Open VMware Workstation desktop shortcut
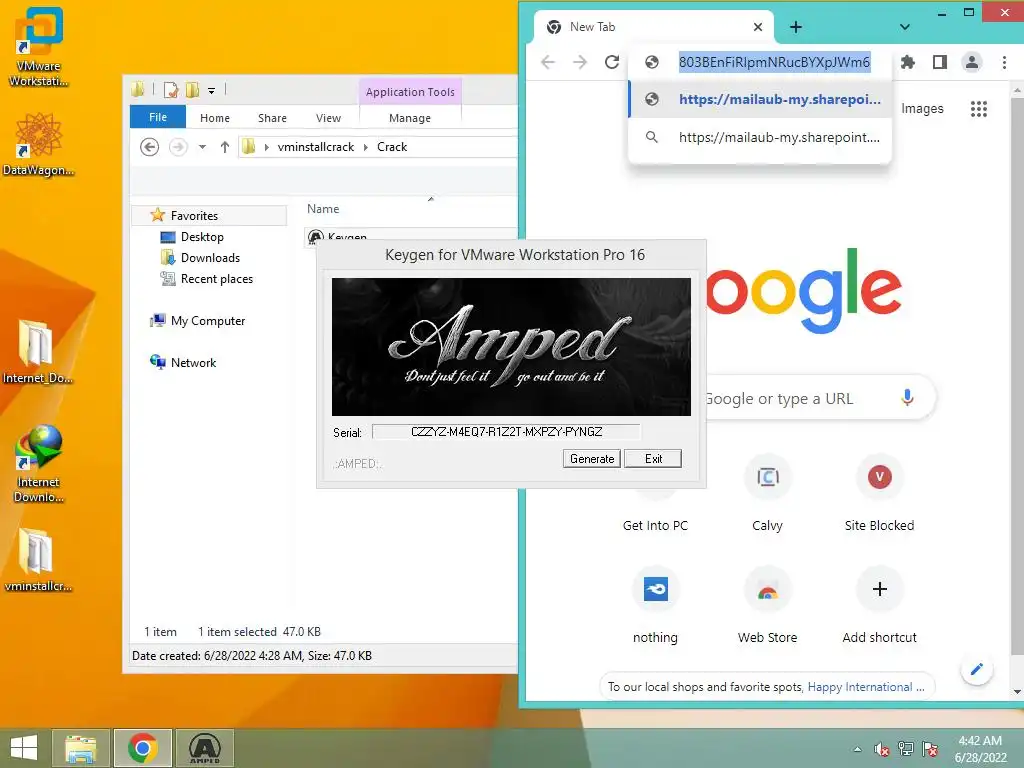Screen dimensions: 1024x768 coord(39,46)
